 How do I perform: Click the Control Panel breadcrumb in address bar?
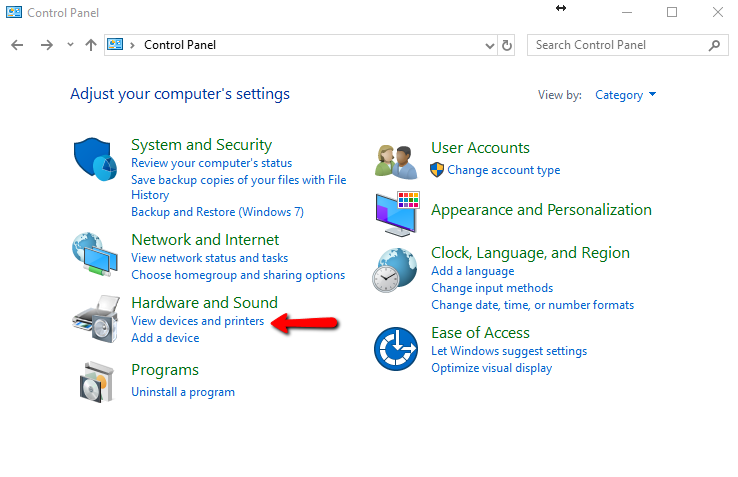coord(180,45)
